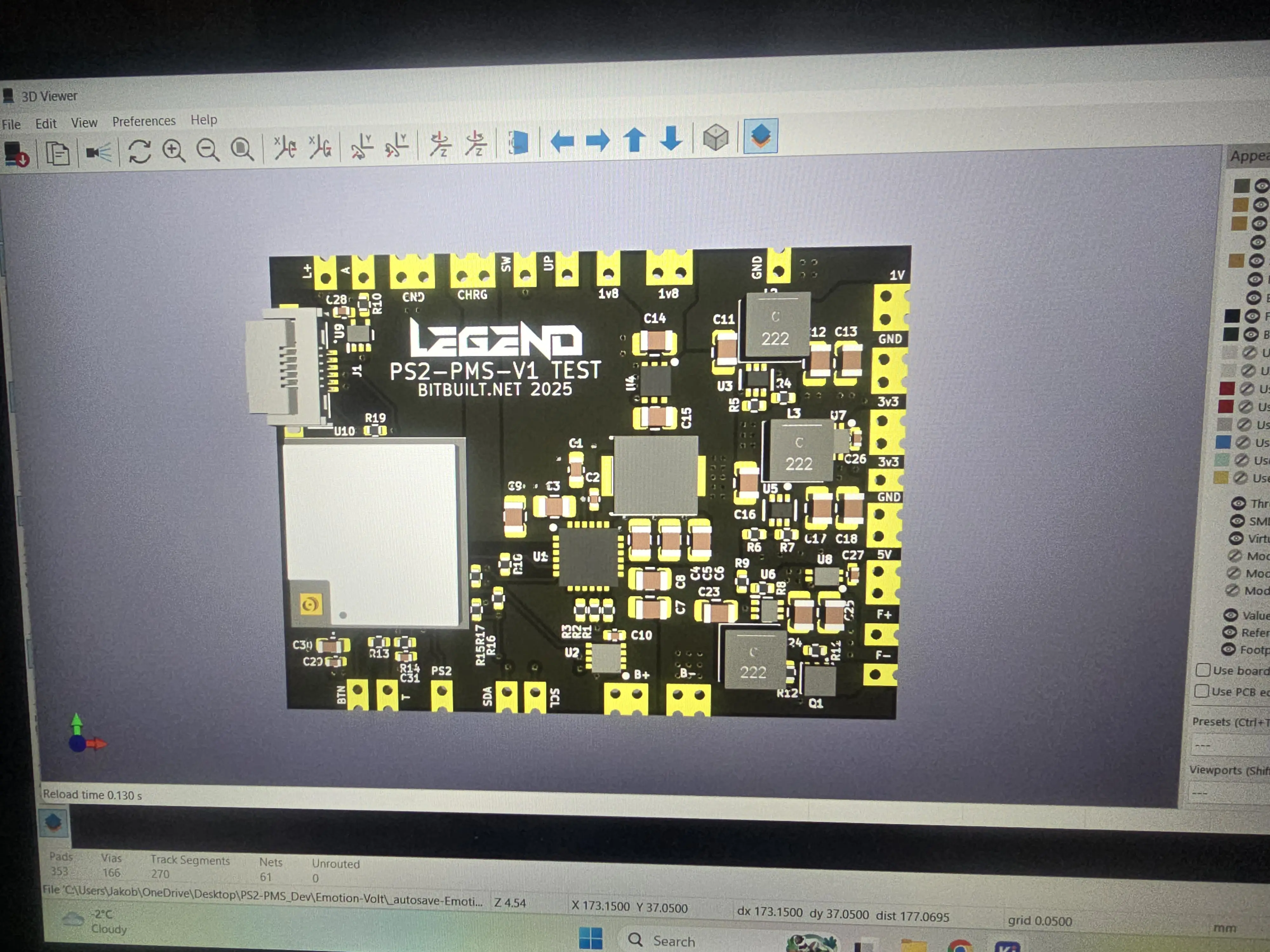Viewport: 1270px width, 952px height.
Task: Toggle eye icon next to the navy swatch
Action: coord(1252,316)
